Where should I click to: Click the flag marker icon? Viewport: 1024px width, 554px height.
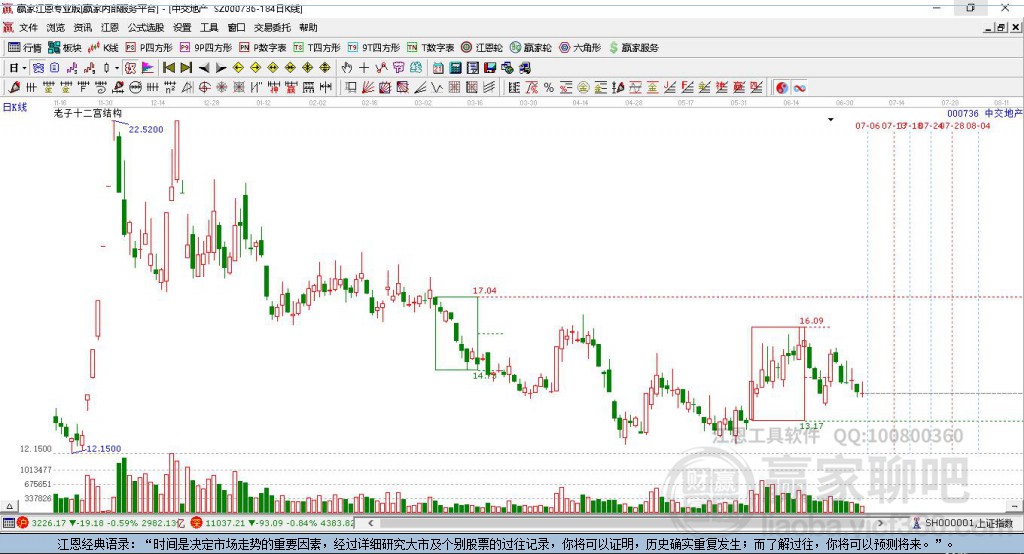click(148, 68)
